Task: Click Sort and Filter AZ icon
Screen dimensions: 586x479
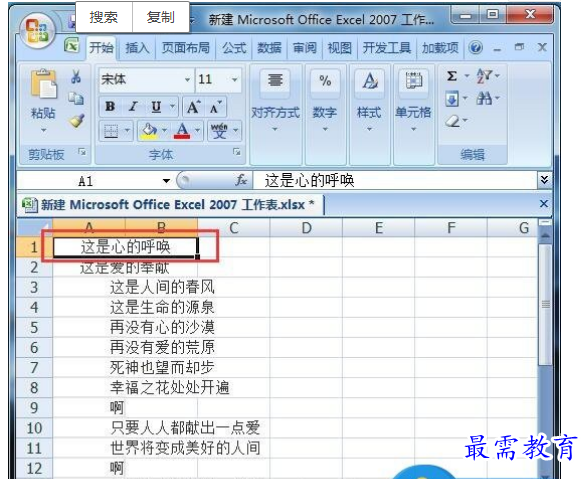Action: click(485, 77)
